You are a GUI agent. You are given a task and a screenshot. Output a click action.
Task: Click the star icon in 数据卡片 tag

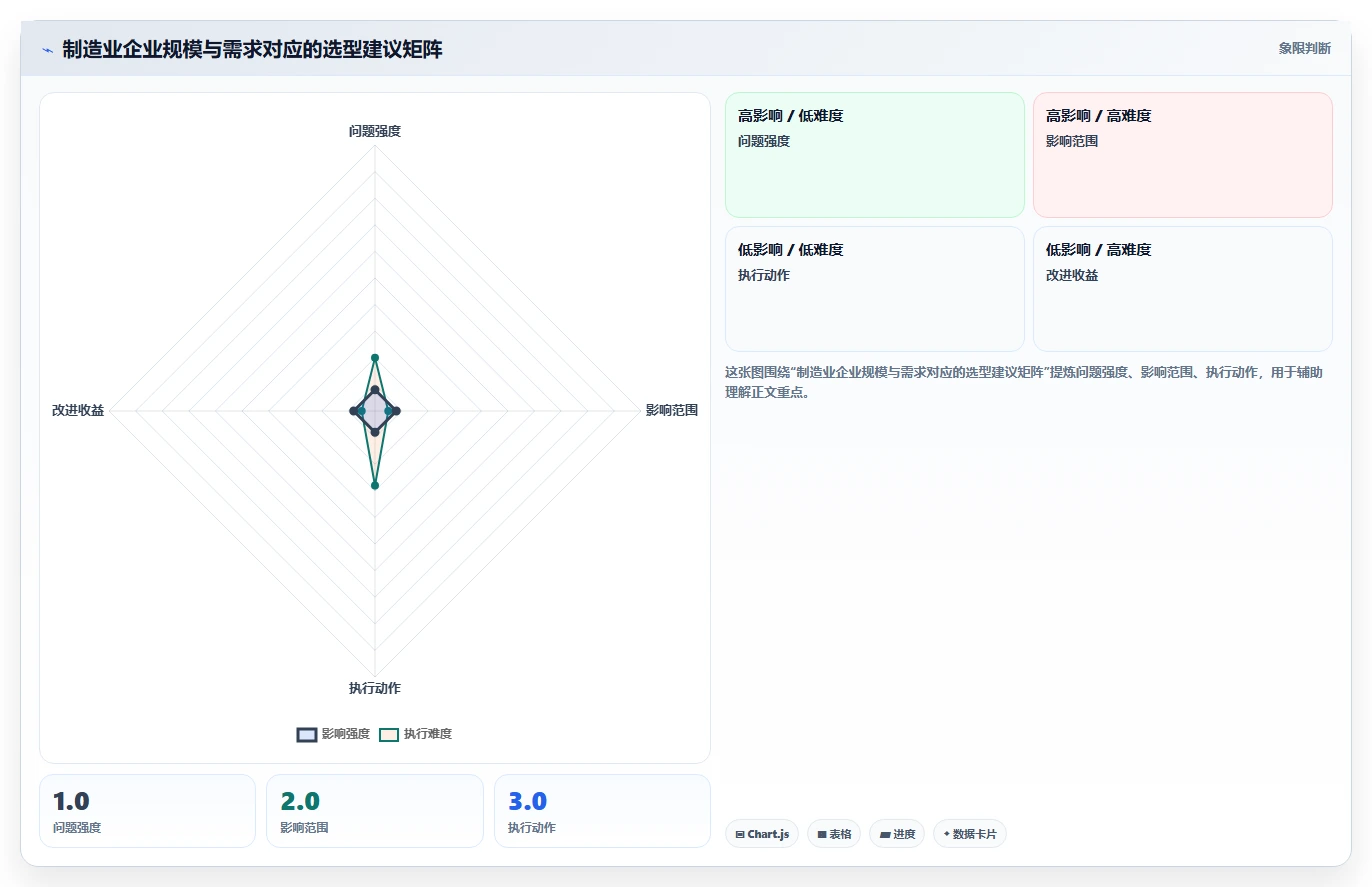pos(946,833)
